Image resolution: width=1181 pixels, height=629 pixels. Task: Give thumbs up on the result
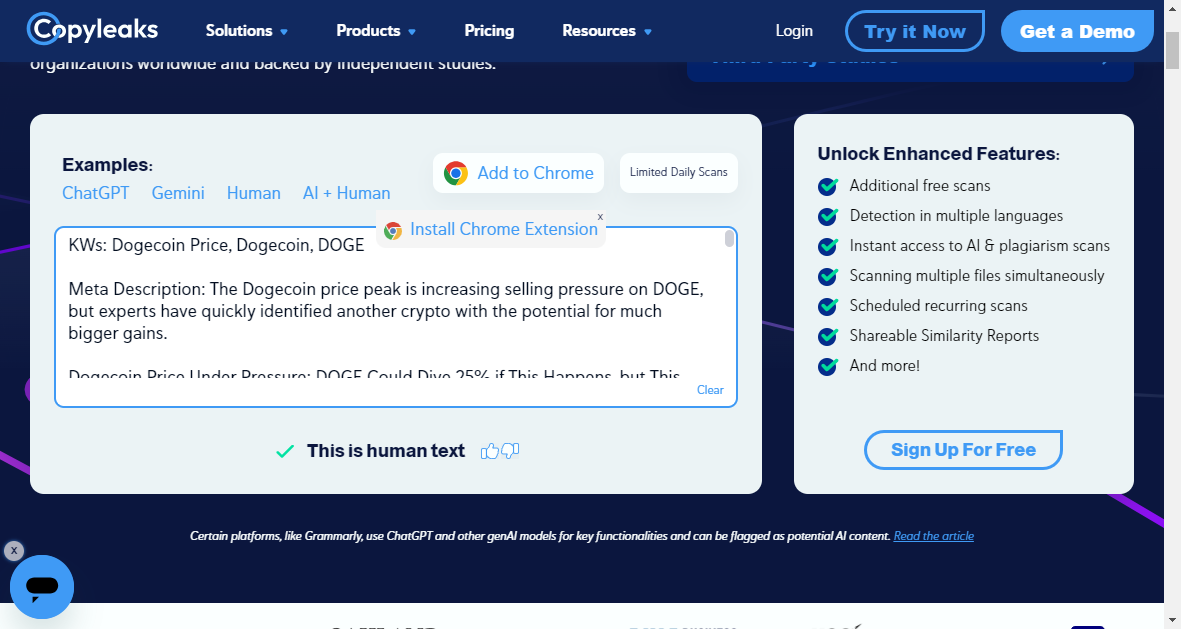(x=490, y=450)
